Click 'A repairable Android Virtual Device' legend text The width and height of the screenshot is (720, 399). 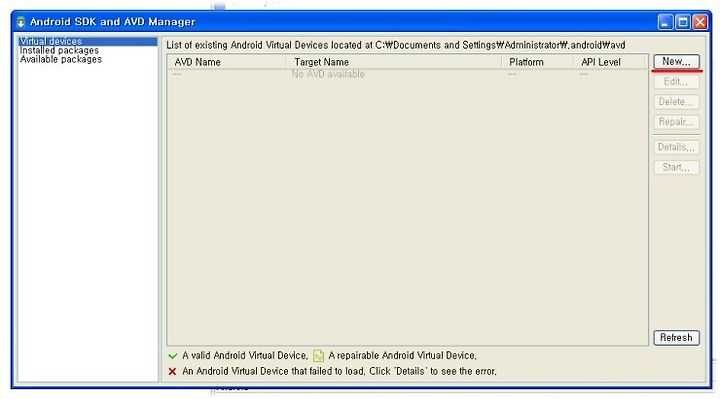[402, 356]
